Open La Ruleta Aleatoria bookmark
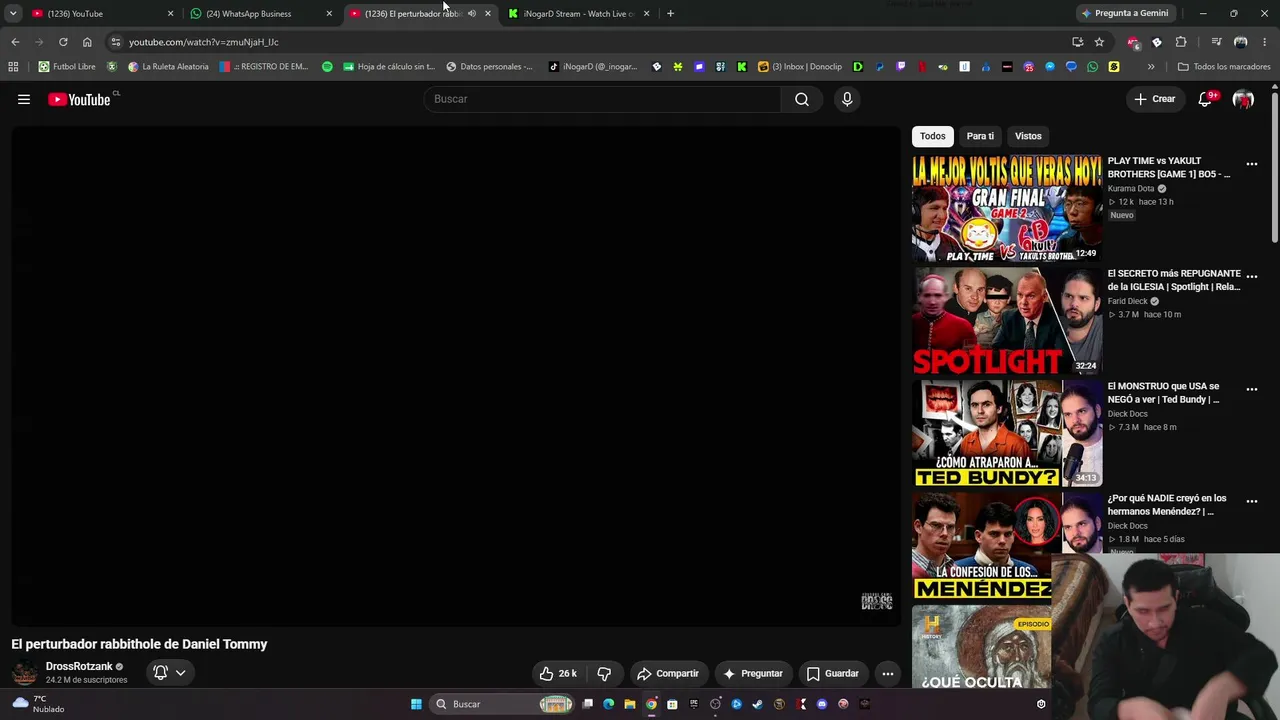 [x=168, y=67]
